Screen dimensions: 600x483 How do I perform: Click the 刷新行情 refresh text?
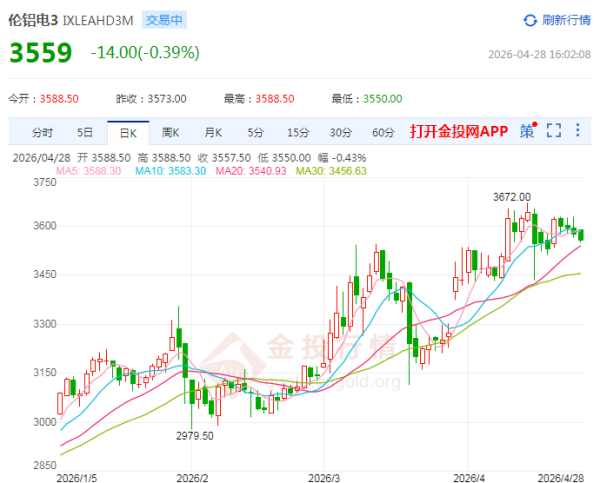coord(566,20)
